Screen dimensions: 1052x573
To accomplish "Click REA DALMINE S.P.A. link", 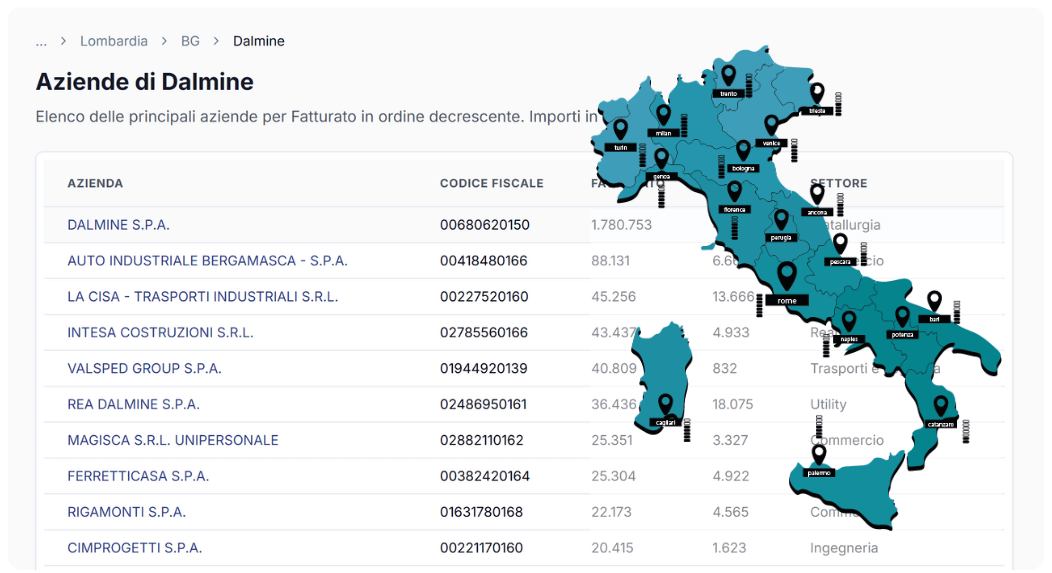I will (x=134, y=404).
